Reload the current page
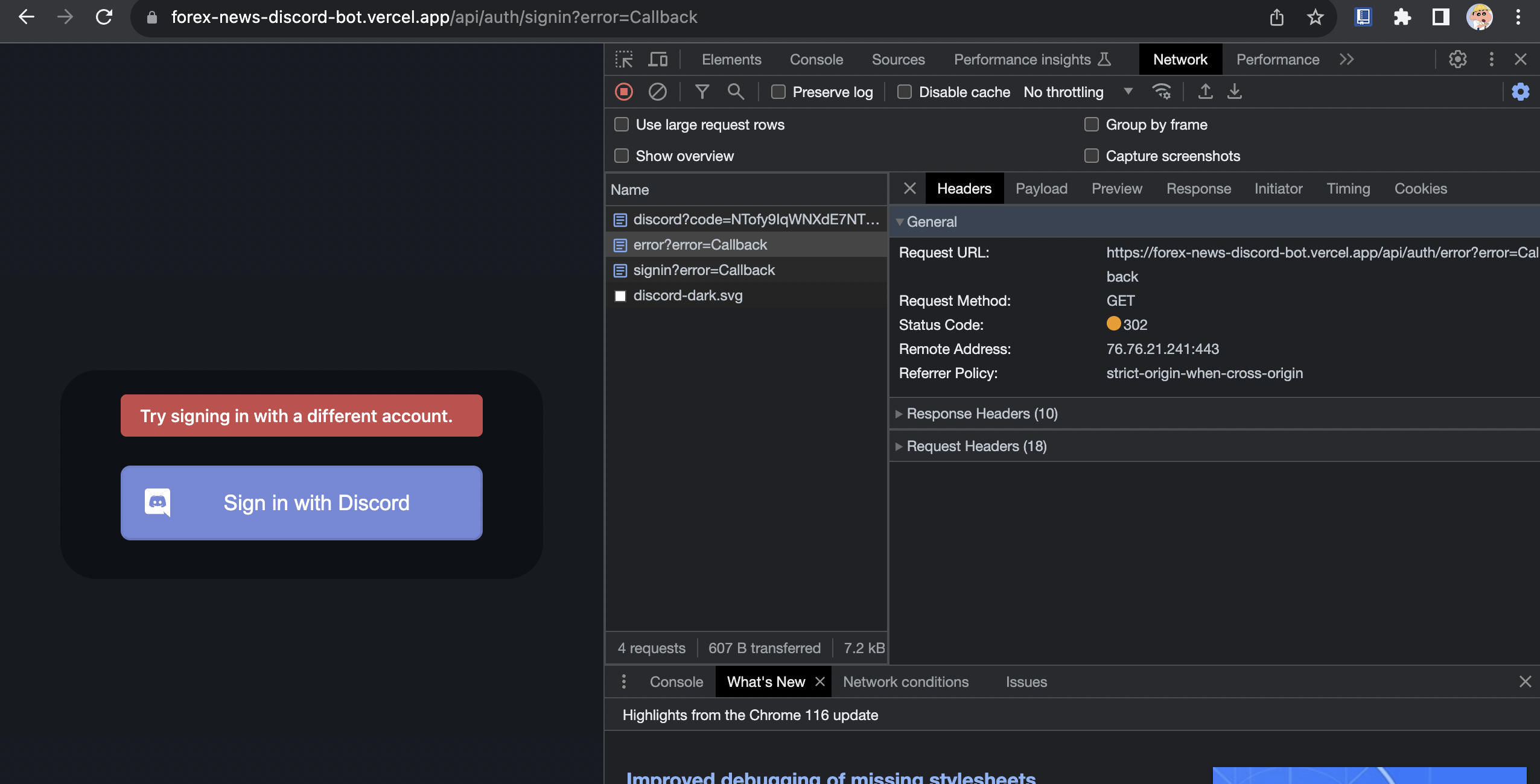1540x784 pixels. coord(104,17)
